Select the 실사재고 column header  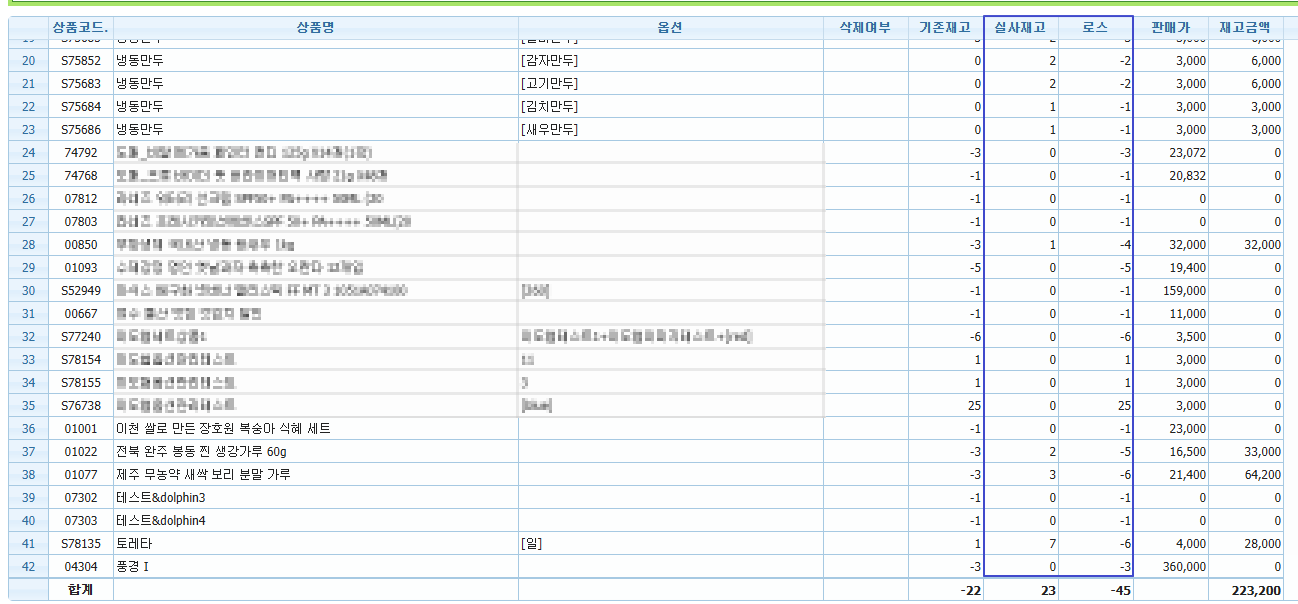click(1020, 28)
